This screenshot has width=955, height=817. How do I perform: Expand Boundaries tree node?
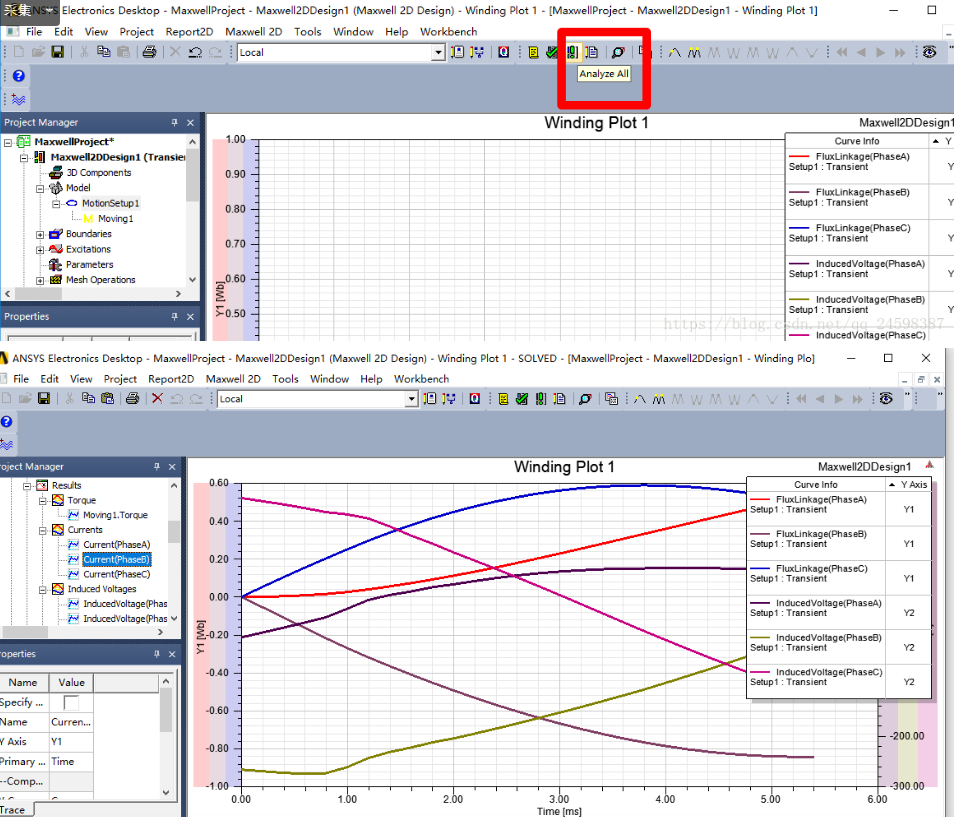pyautogui.click(x=40, y=235)
